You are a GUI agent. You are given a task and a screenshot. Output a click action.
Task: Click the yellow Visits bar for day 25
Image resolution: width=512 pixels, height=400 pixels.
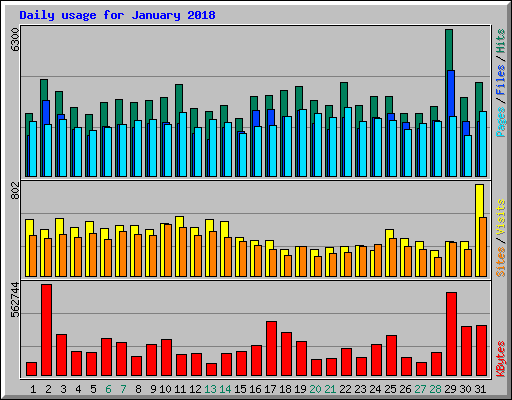(x=389, y=233)
